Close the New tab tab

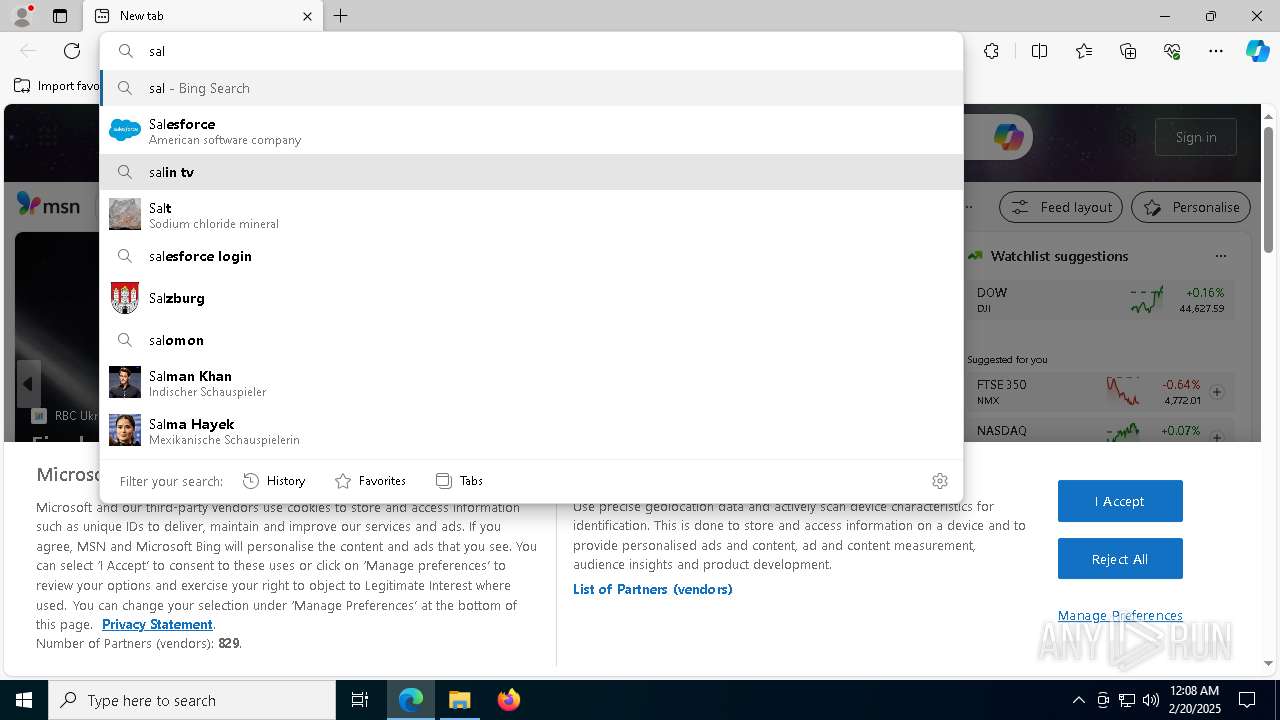coord(307,16)
